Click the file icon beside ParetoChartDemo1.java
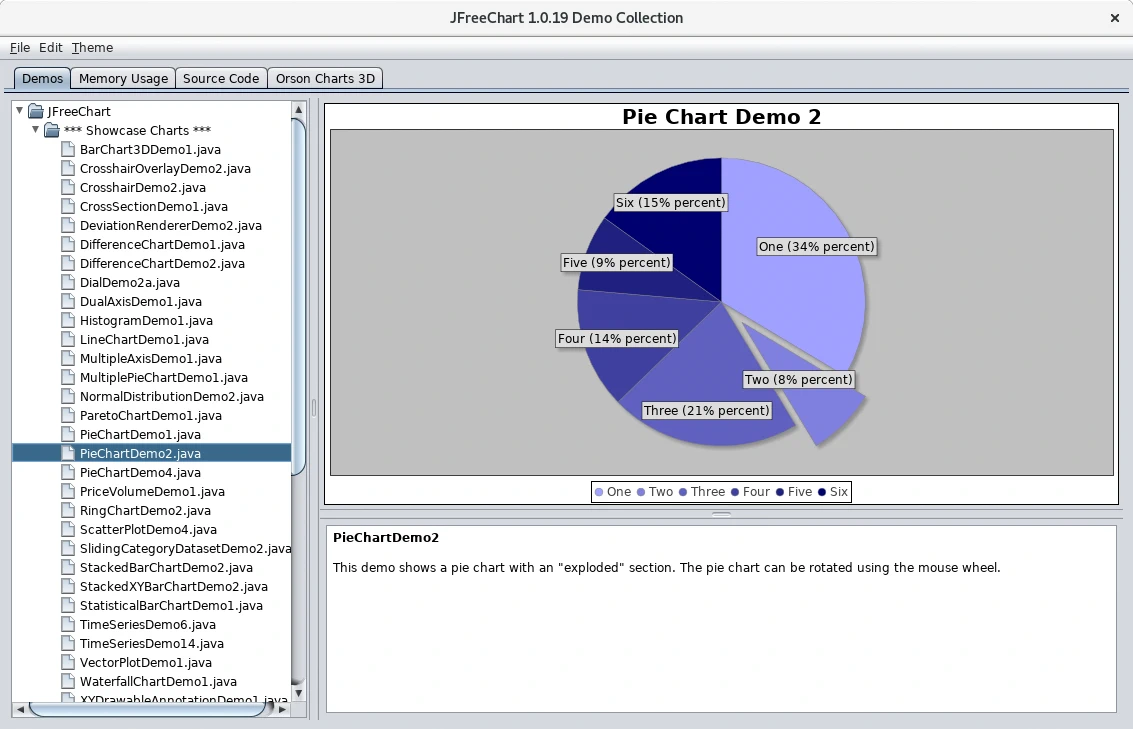The image size is (1133, 729). pos(67,415)
